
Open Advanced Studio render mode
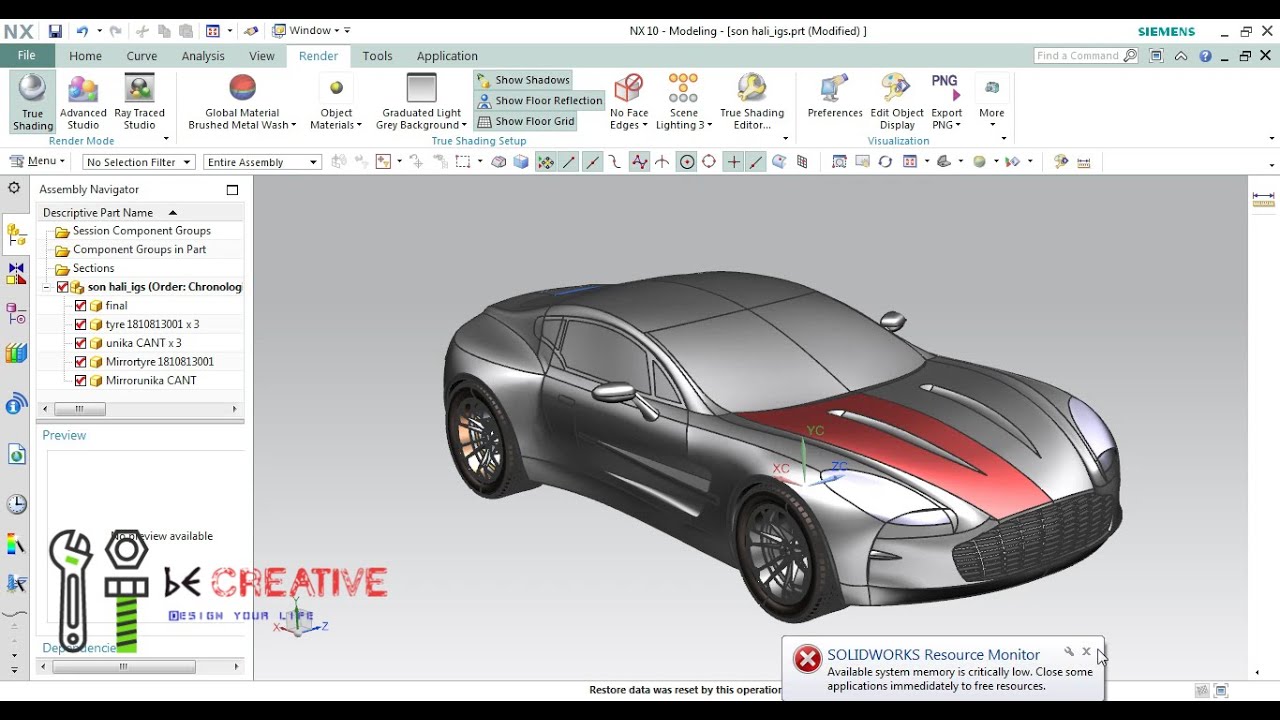[83, 102]
